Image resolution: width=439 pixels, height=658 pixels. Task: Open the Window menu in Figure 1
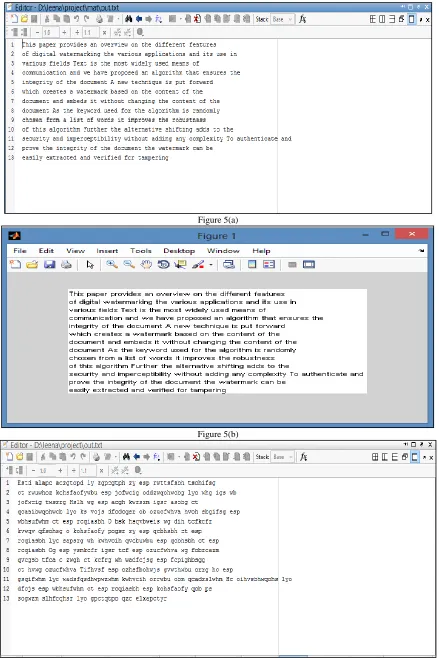pyautogui.click(x=223, y=251)
